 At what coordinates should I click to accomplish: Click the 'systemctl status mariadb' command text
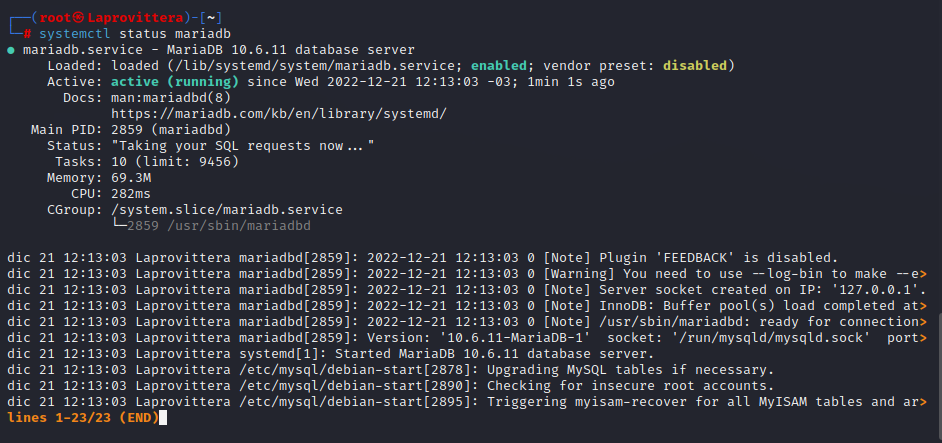pos(135,34)
